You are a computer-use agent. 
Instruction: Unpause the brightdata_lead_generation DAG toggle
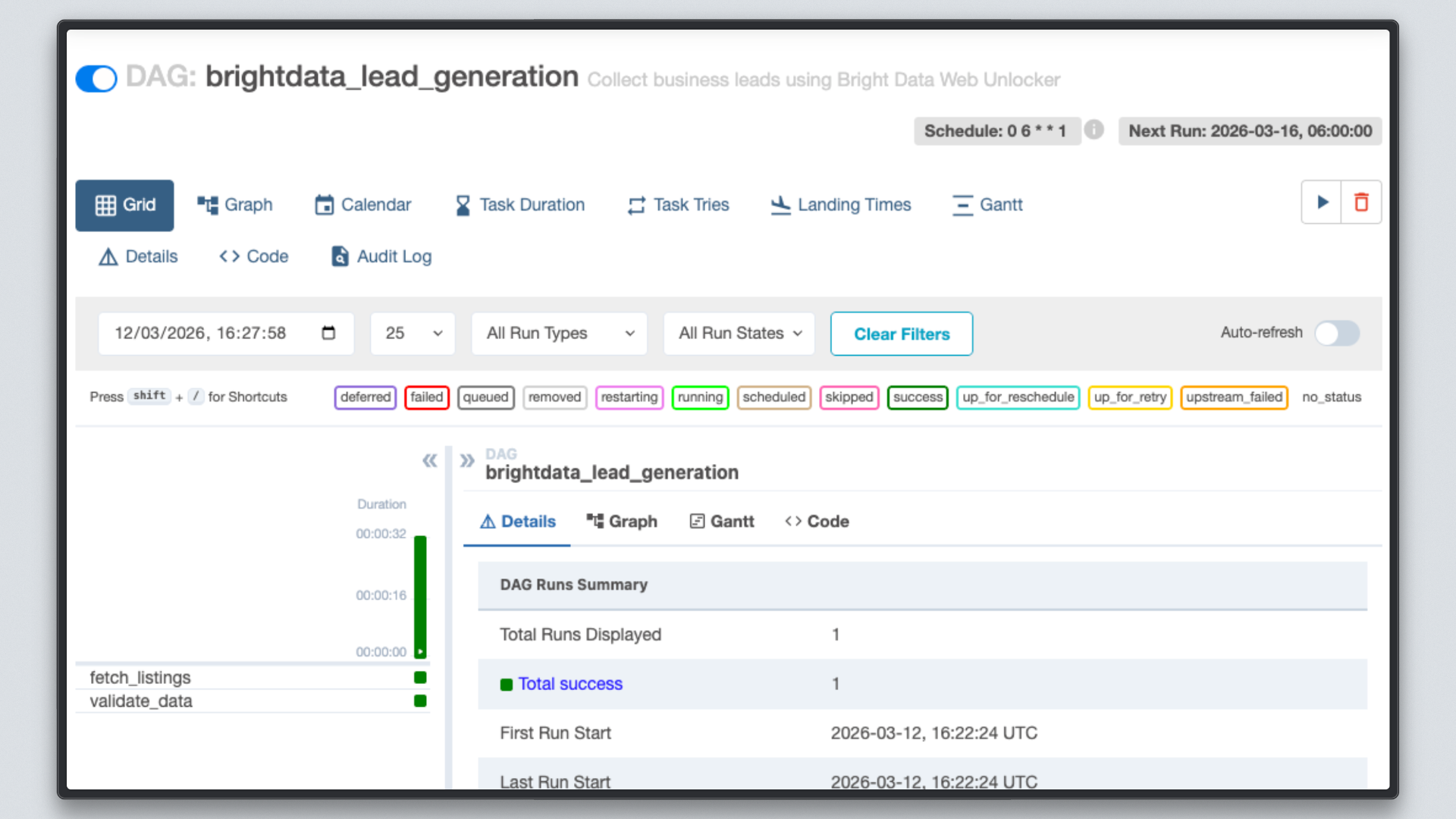point(96,78)
